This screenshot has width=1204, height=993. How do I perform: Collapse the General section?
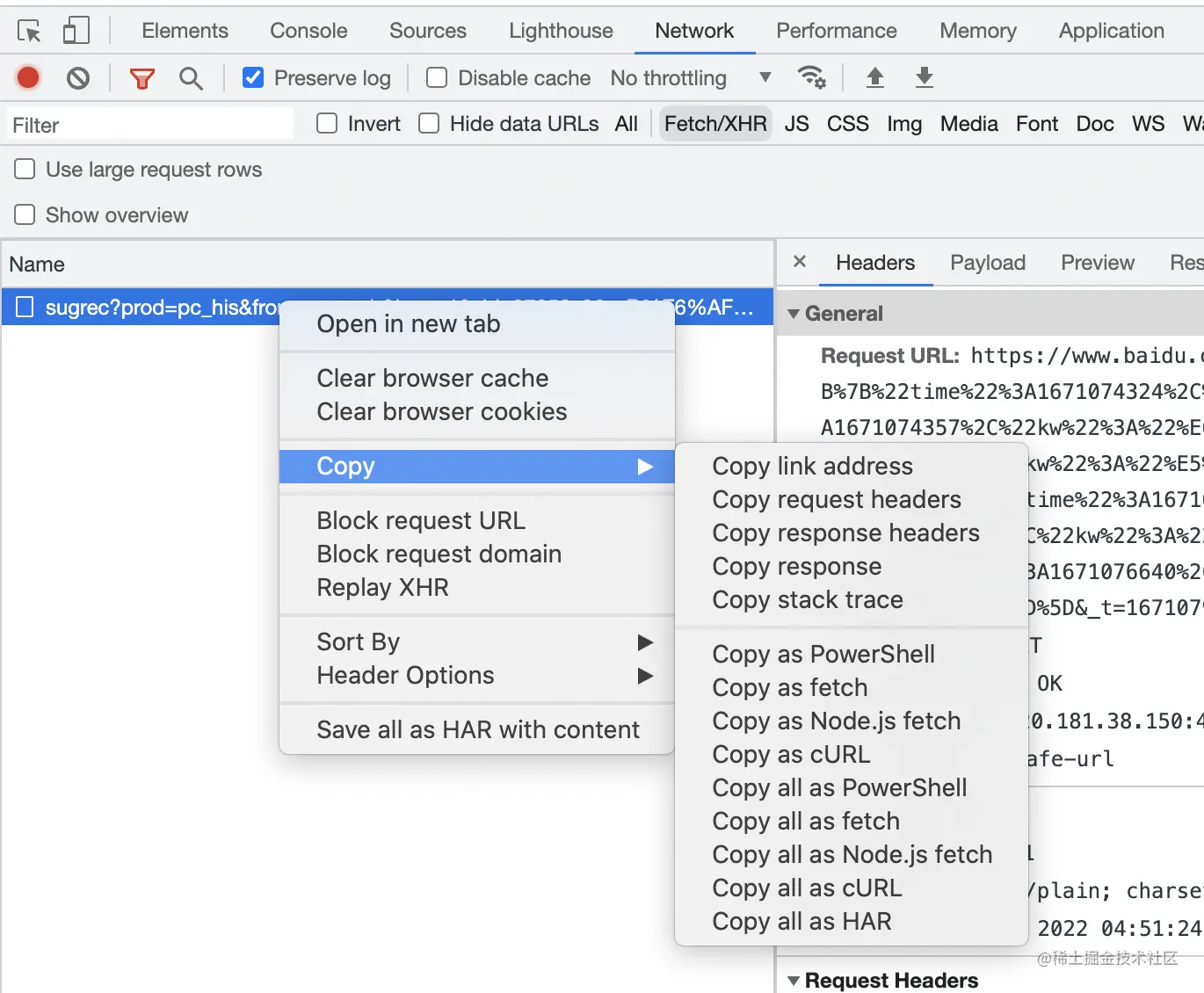click(x=794, y=314)
